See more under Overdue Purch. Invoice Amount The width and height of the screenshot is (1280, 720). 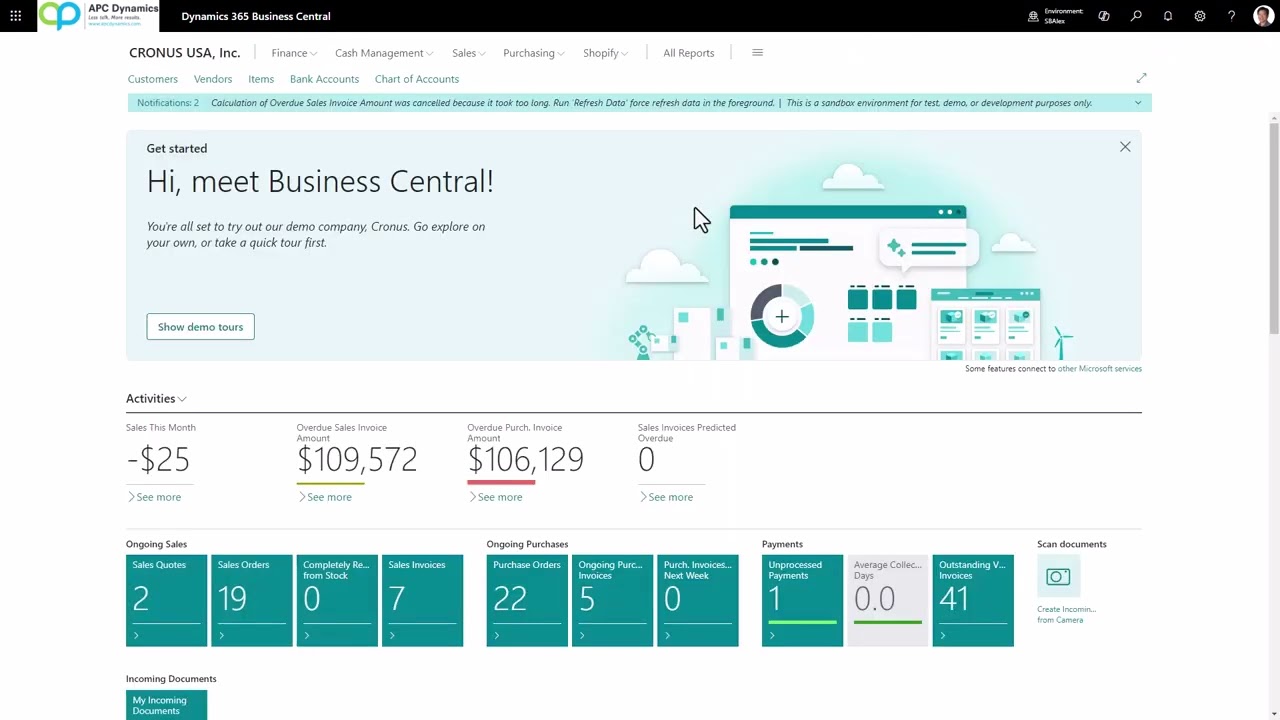[x=495, y=497]
